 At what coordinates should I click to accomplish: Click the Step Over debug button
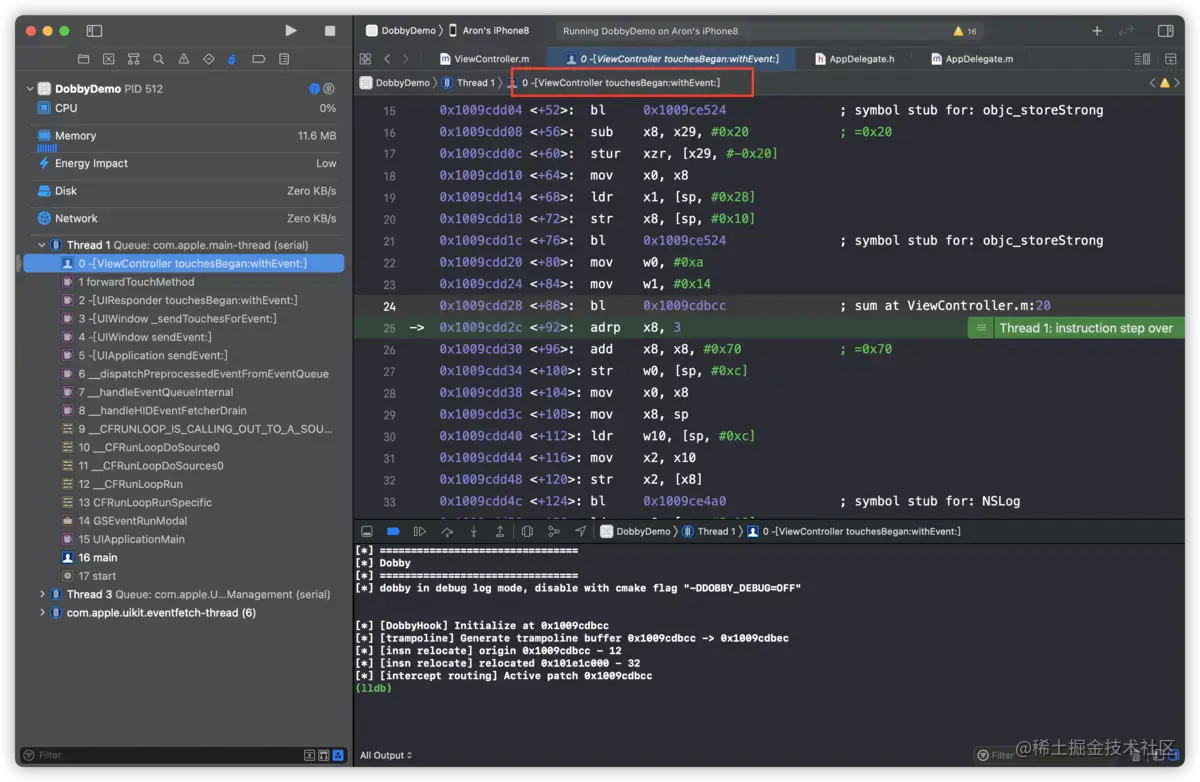(x=447, y=531)
